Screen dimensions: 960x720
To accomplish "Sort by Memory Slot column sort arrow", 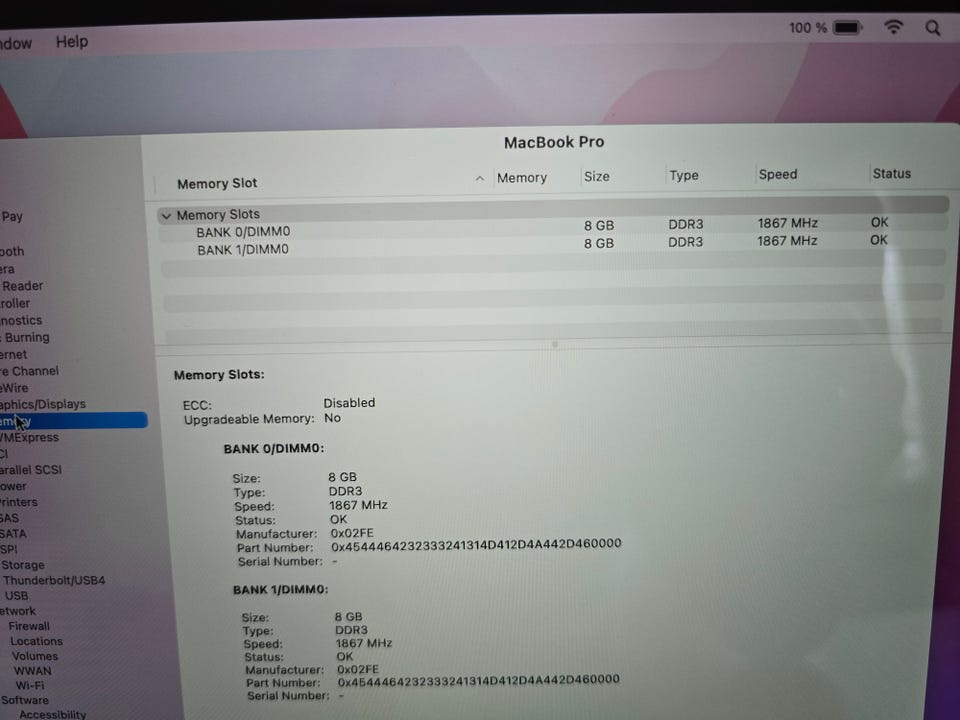I will [x=479, y=179].
